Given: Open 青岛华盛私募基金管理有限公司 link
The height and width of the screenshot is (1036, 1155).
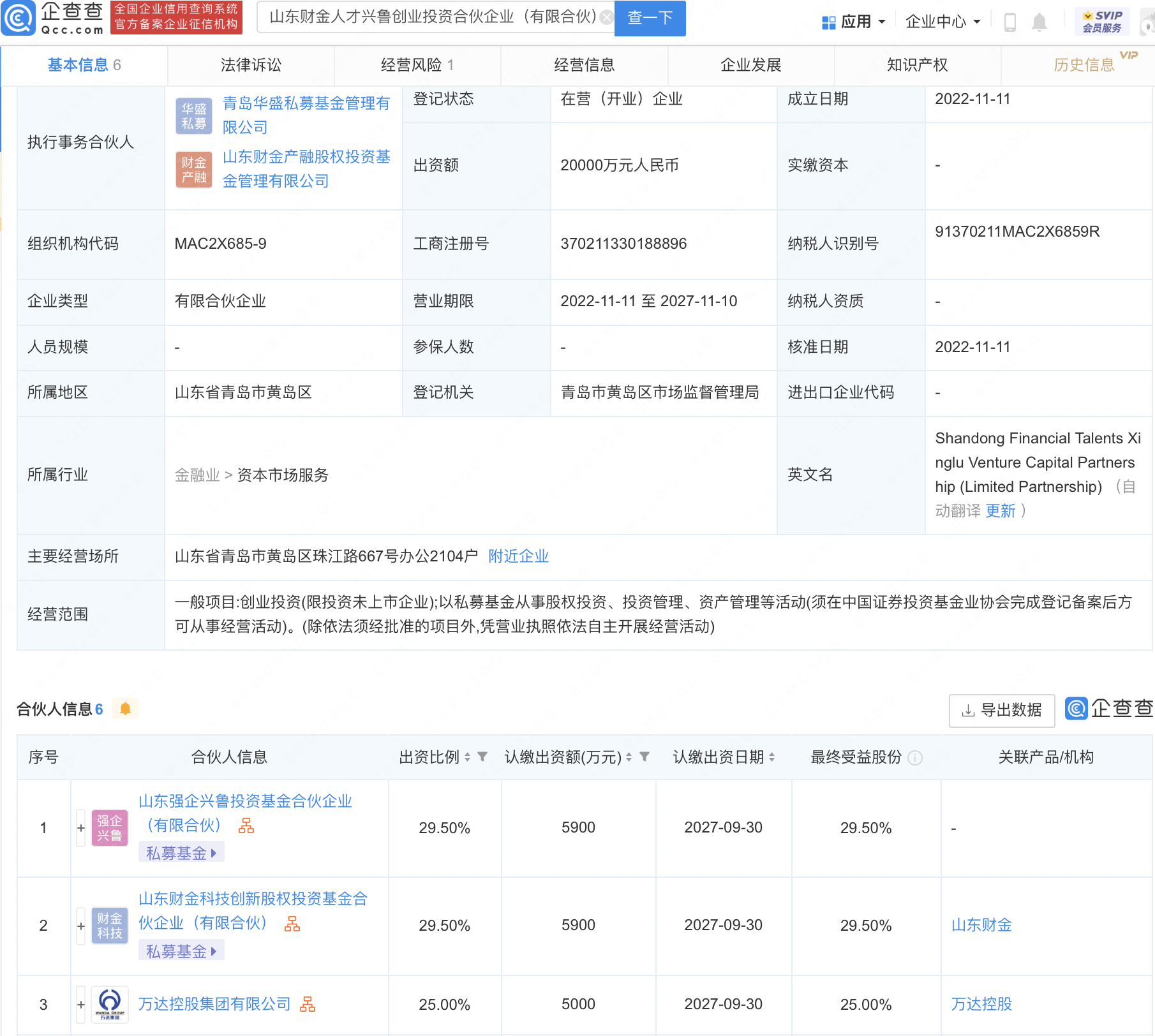Looking at the screenshot, I should [306, 115].
